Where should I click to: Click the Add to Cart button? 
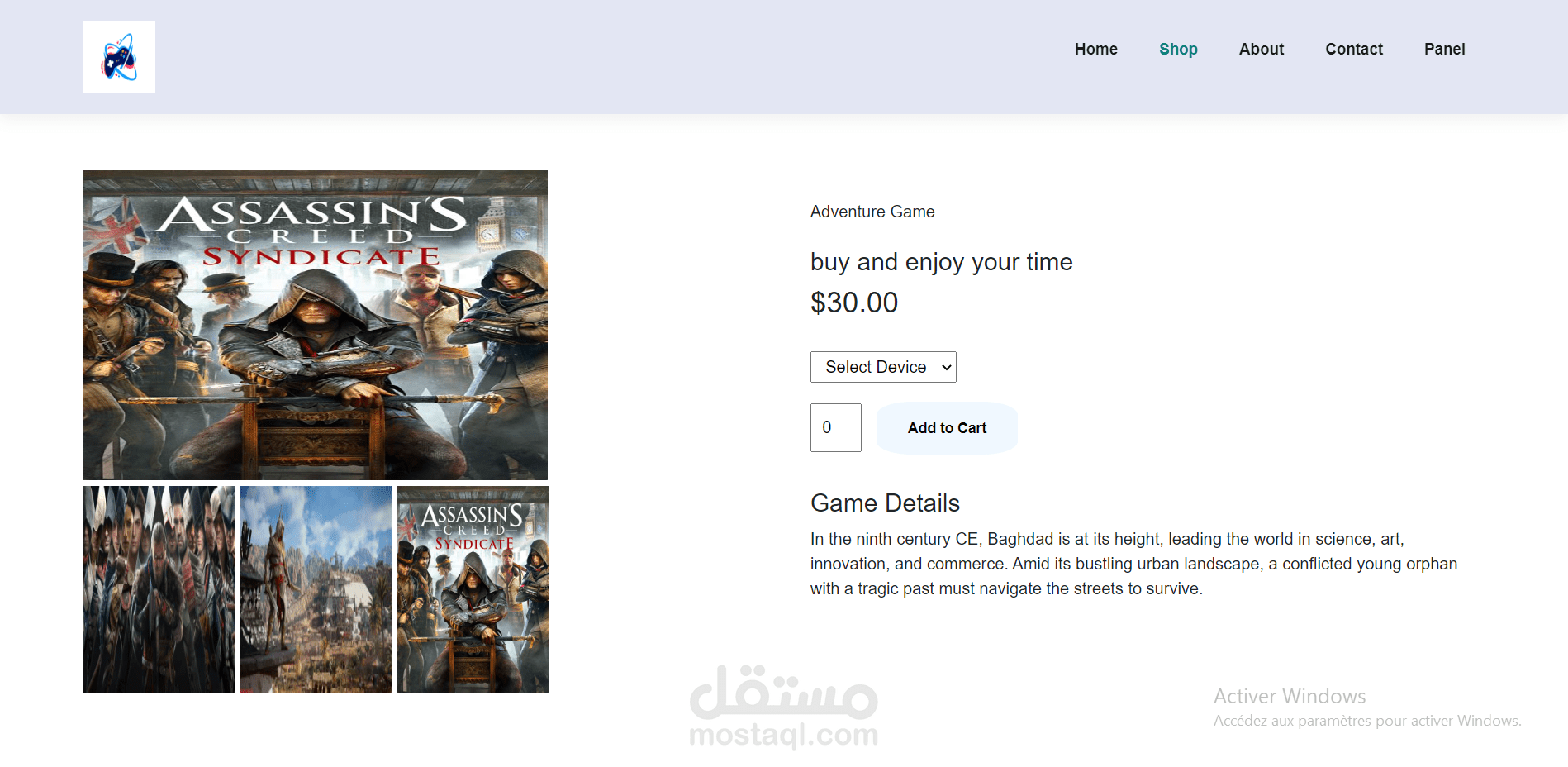[947, 428]
